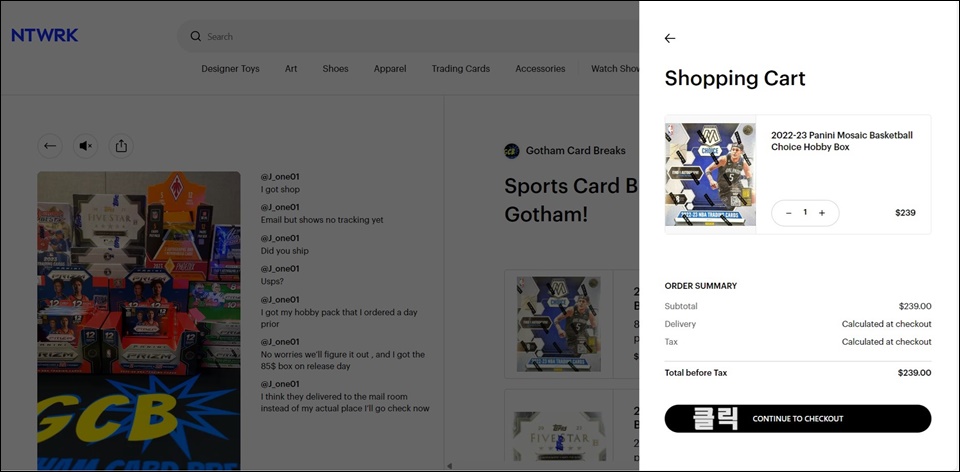Click the Total before Tax $239.00 value

pyautogui.click(x=915, y=373)
